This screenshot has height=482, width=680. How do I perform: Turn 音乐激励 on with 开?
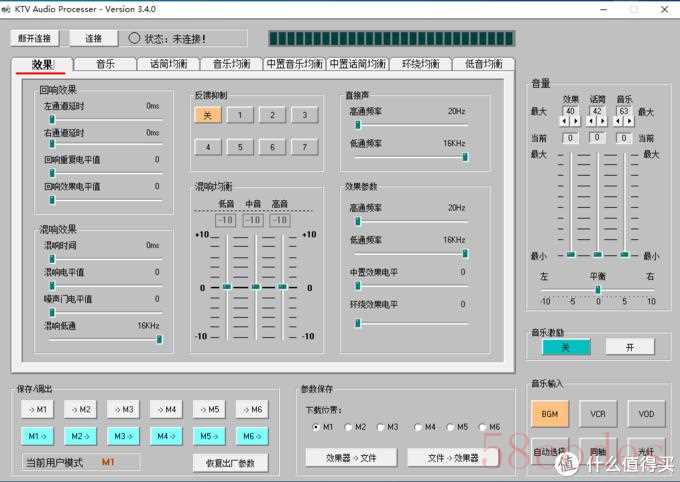point(630,347)
